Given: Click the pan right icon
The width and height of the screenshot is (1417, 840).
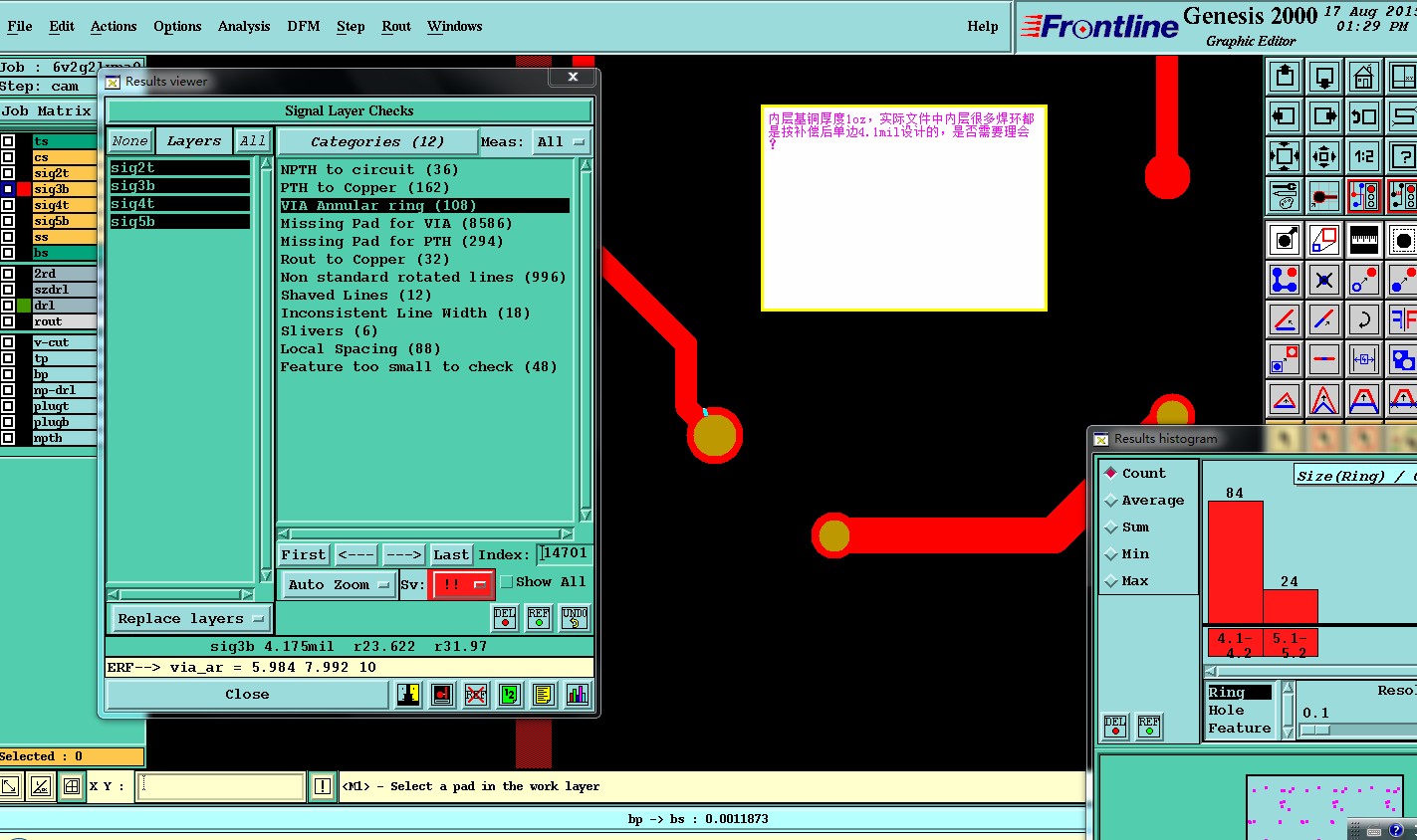Looking at the screenshot, I should (x=1324, y=116).
